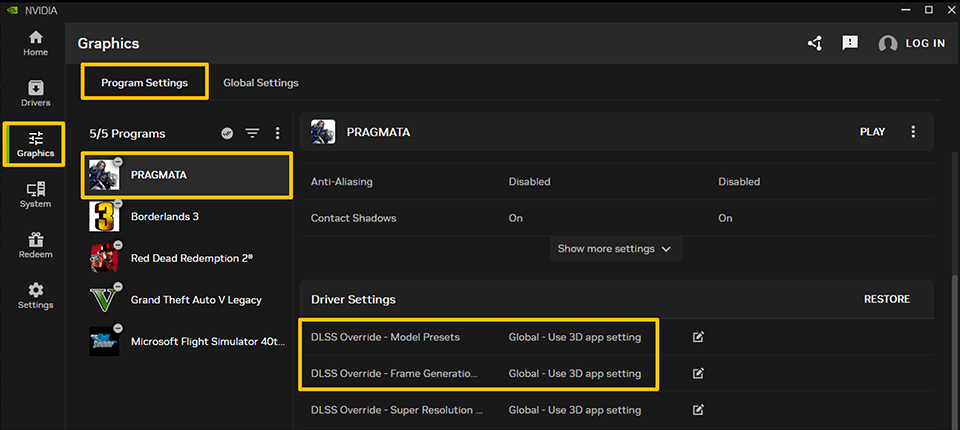Click the 5/5 Programs heading

coord(127,134)
